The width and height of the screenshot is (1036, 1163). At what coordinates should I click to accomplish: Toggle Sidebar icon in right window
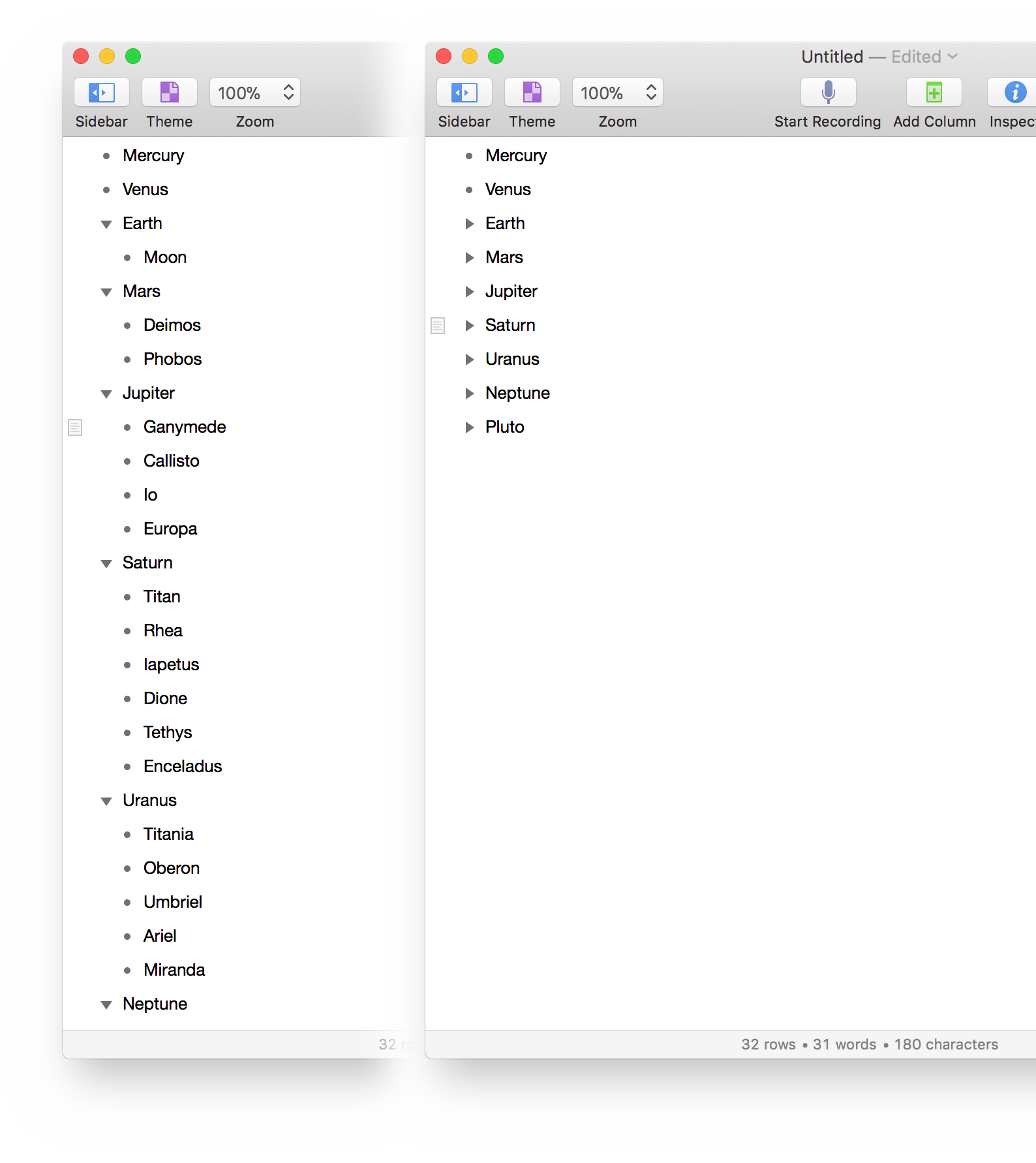pos(464,93)
